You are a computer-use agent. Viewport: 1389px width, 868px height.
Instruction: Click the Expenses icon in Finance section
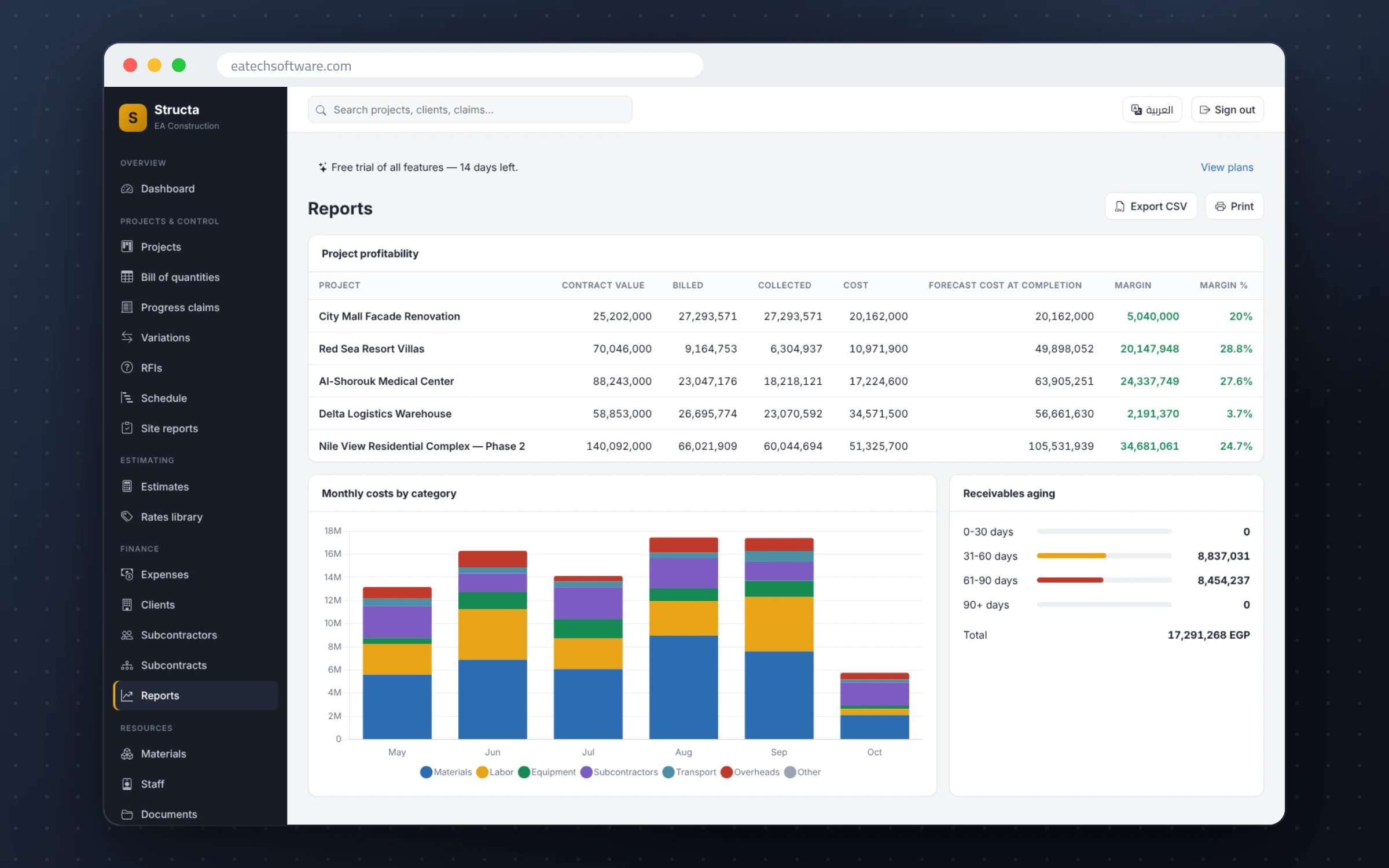point(127,575)
